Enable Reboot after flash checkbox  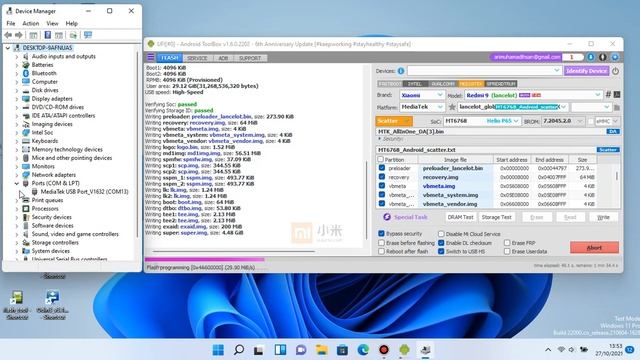coord(381,251)
